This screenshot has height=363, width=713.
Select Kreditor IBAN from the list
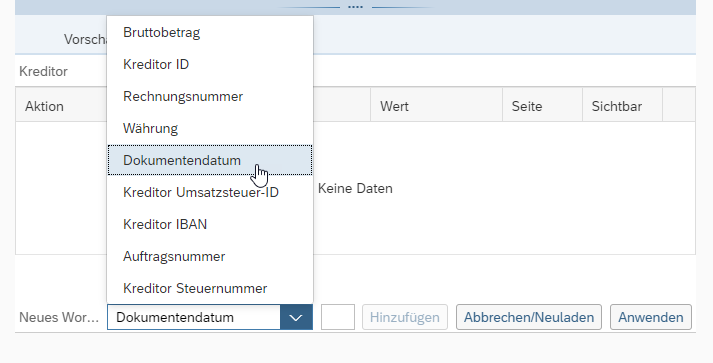click(210, 224)
